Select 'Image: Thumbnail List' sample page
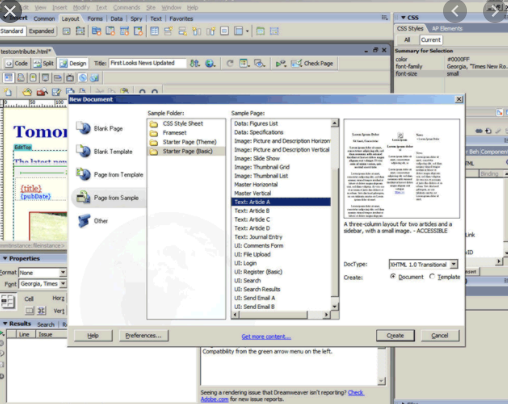 pos(261,176)
